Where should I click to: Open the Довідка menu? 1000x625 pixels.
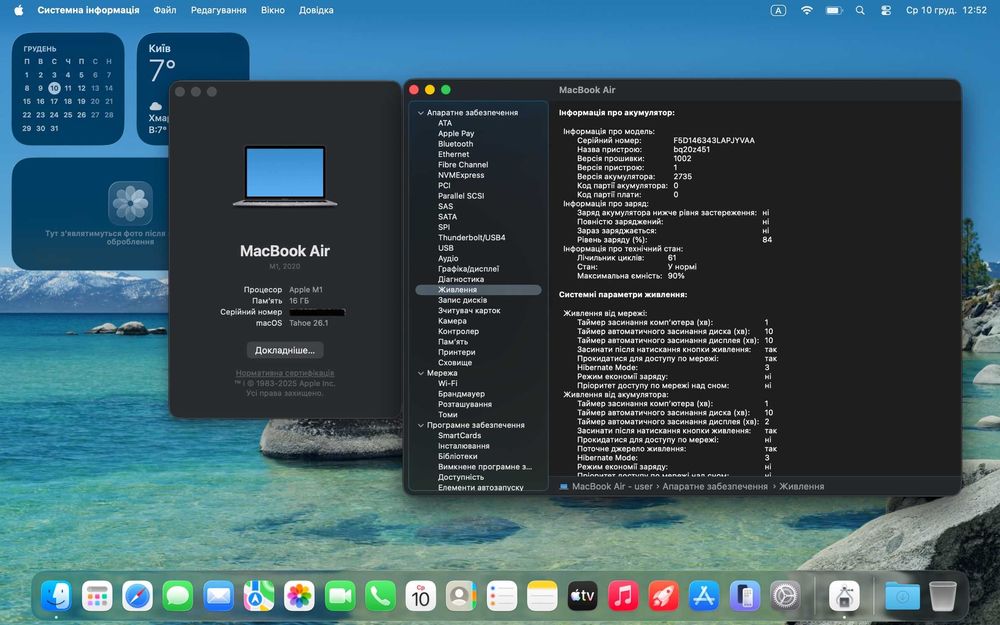317,10
